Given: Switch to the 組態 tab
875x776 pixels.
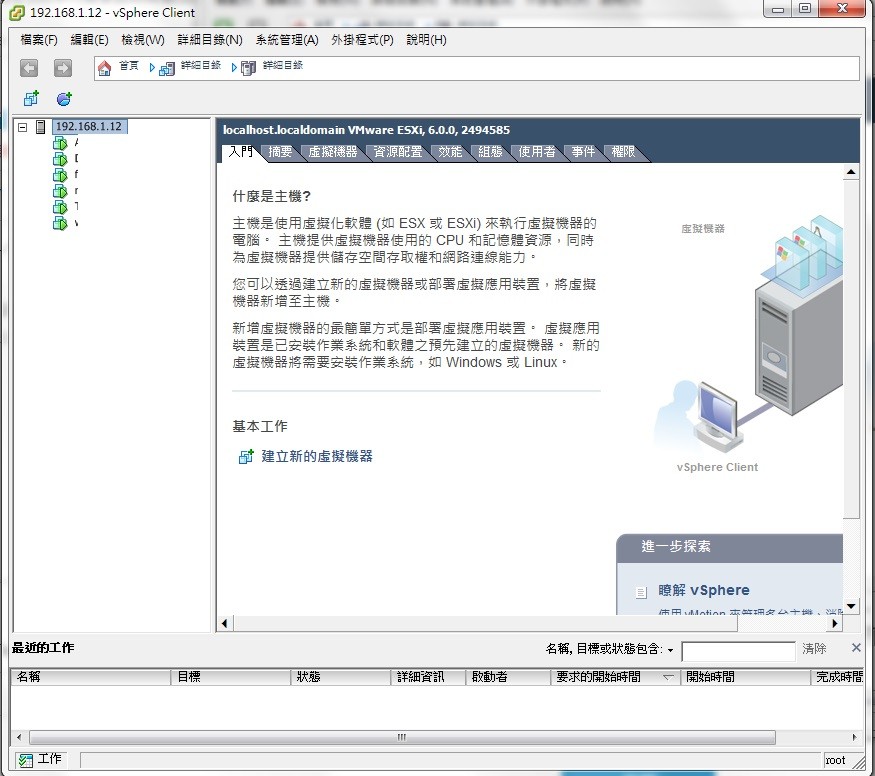Looking at the screenshot, I should pyautogui.click(x=490, y=152).
